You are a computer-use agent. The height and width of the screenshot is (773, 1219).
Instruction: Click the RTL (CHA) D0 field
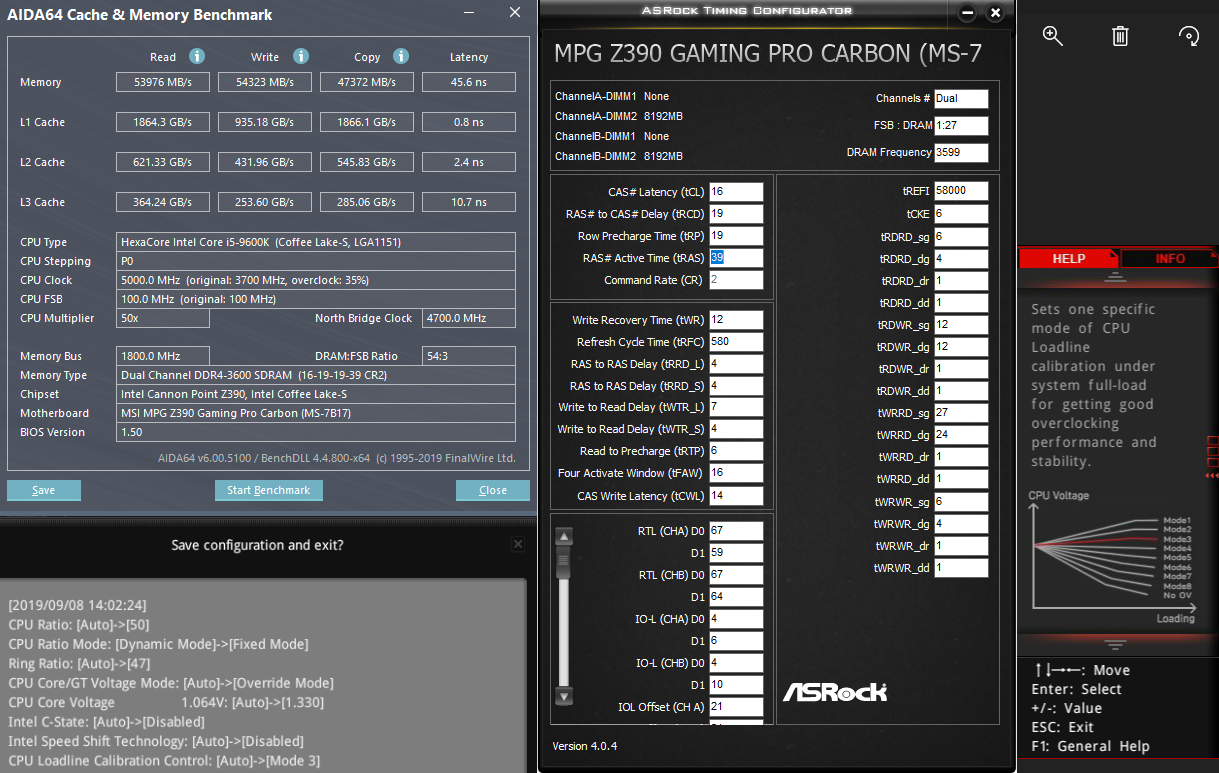(736, 530)
